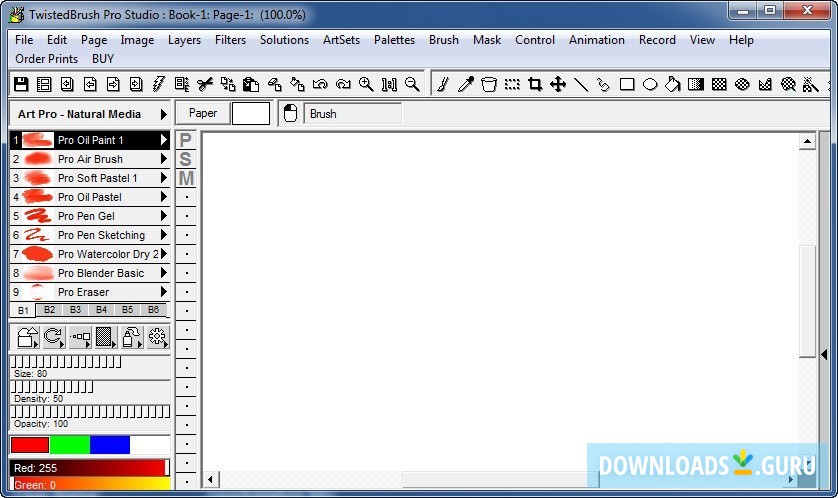Select the paint Brush tool icon
838x498 pixels.
443,84
